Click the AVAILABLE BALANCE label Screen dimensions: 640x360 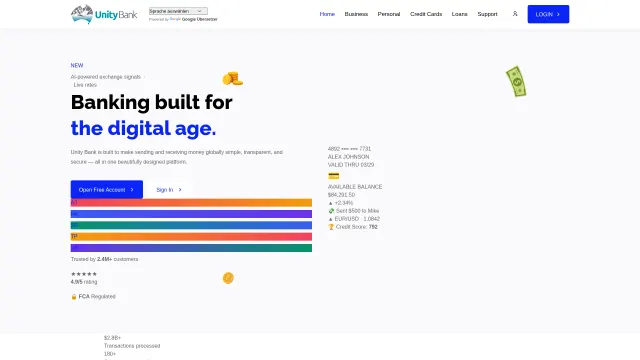(355, 187)
